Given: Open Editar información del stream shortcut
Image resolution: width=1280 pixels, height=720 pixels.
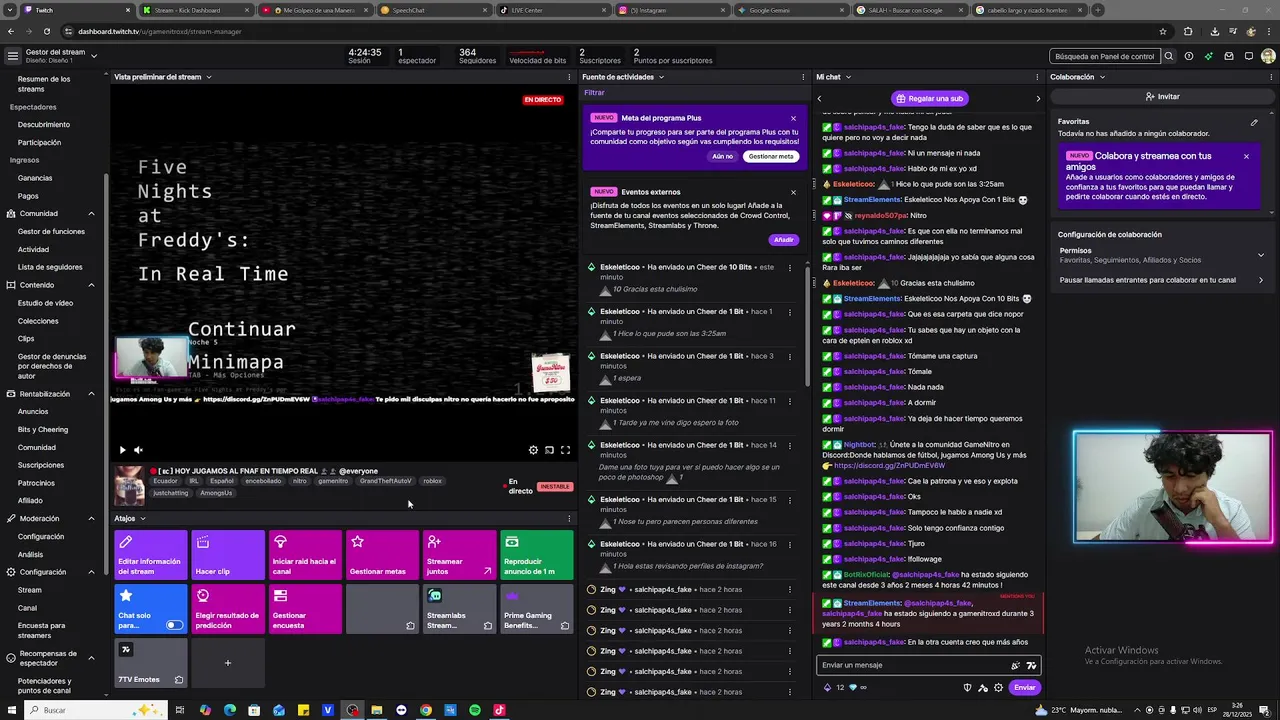Looking at the screenshot, I should (150, 555).
